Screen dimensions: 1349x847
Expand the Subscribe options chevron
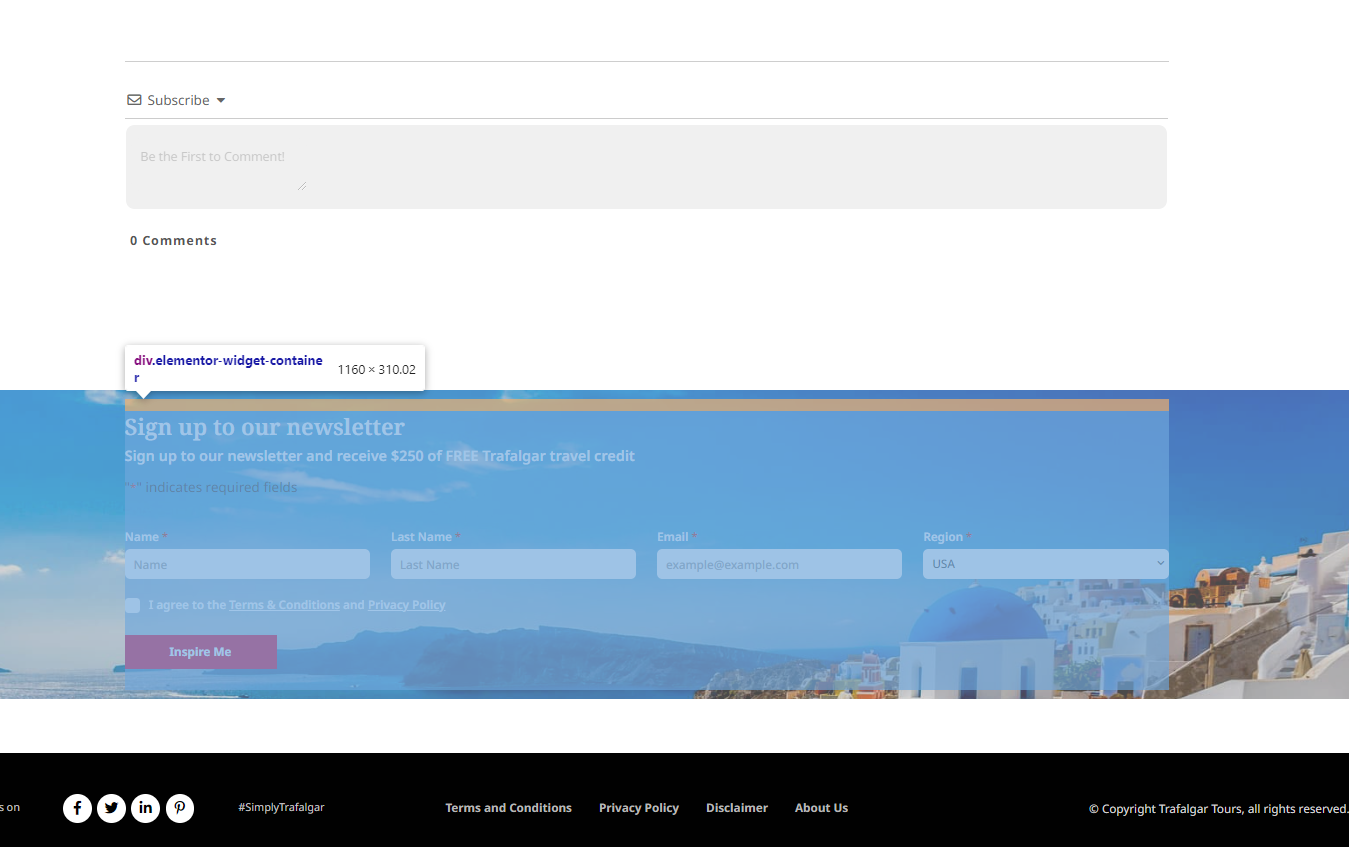(x=221, y=100)
